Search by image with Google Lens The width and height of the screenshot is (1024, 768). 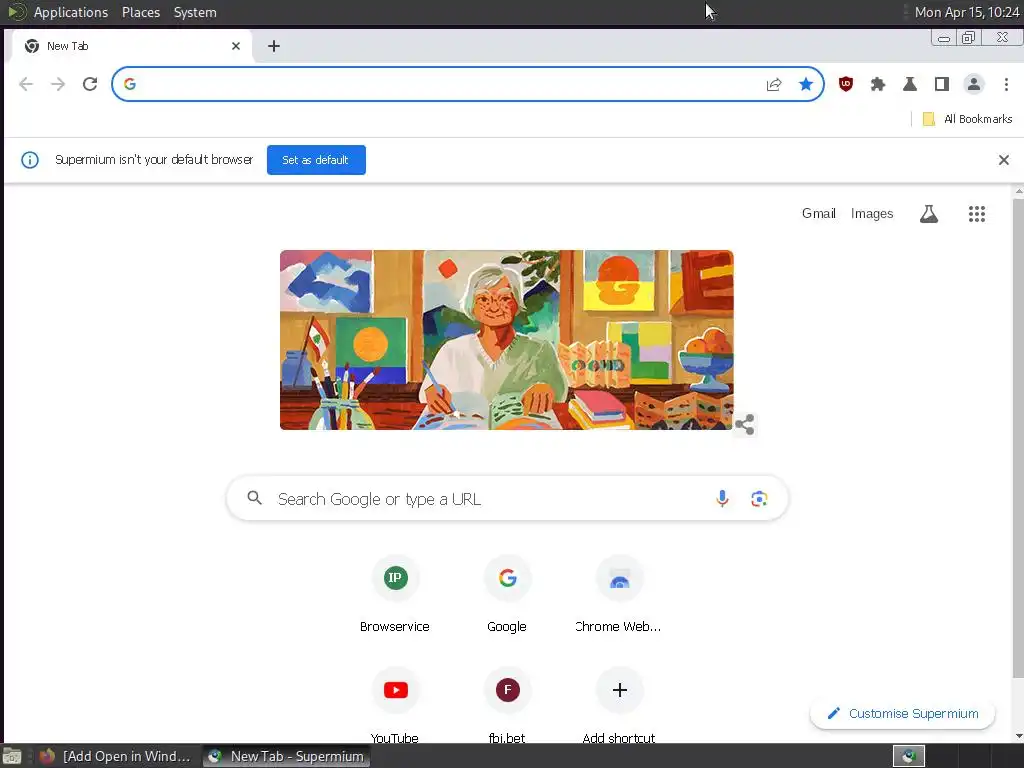[759, 499]
